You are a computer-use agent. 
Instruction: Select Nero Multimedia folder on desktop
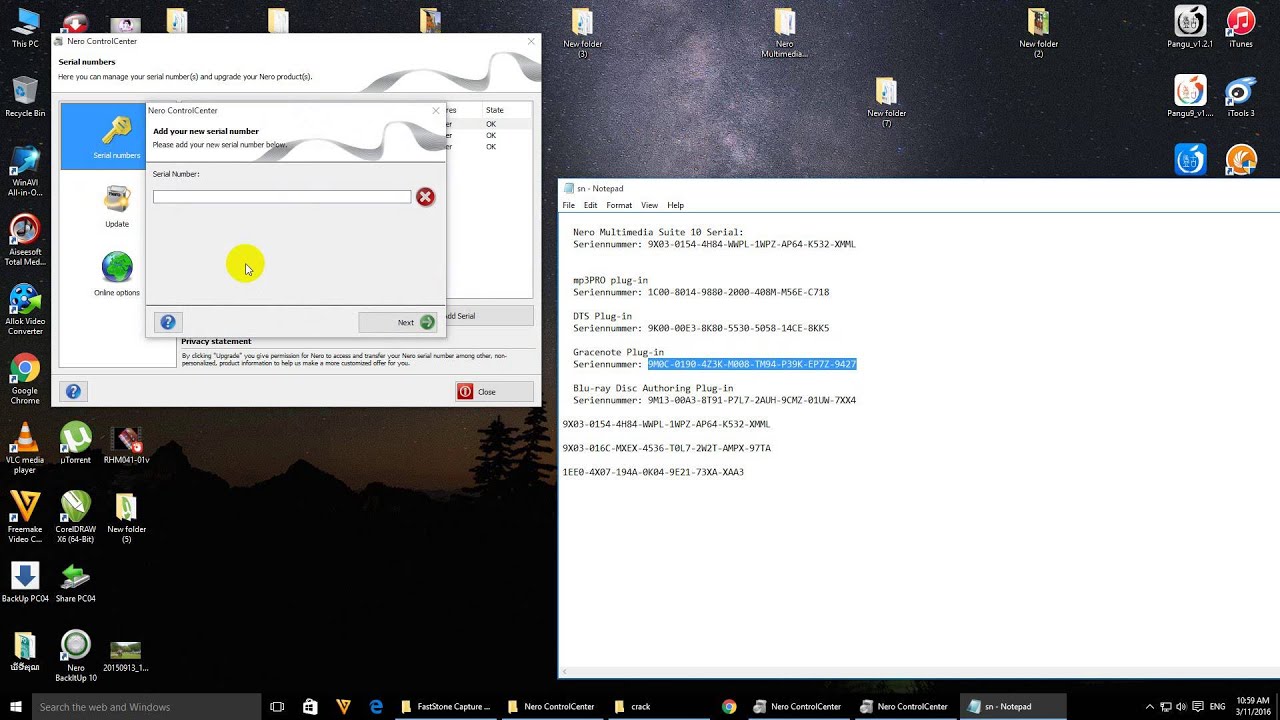(785, 33)
